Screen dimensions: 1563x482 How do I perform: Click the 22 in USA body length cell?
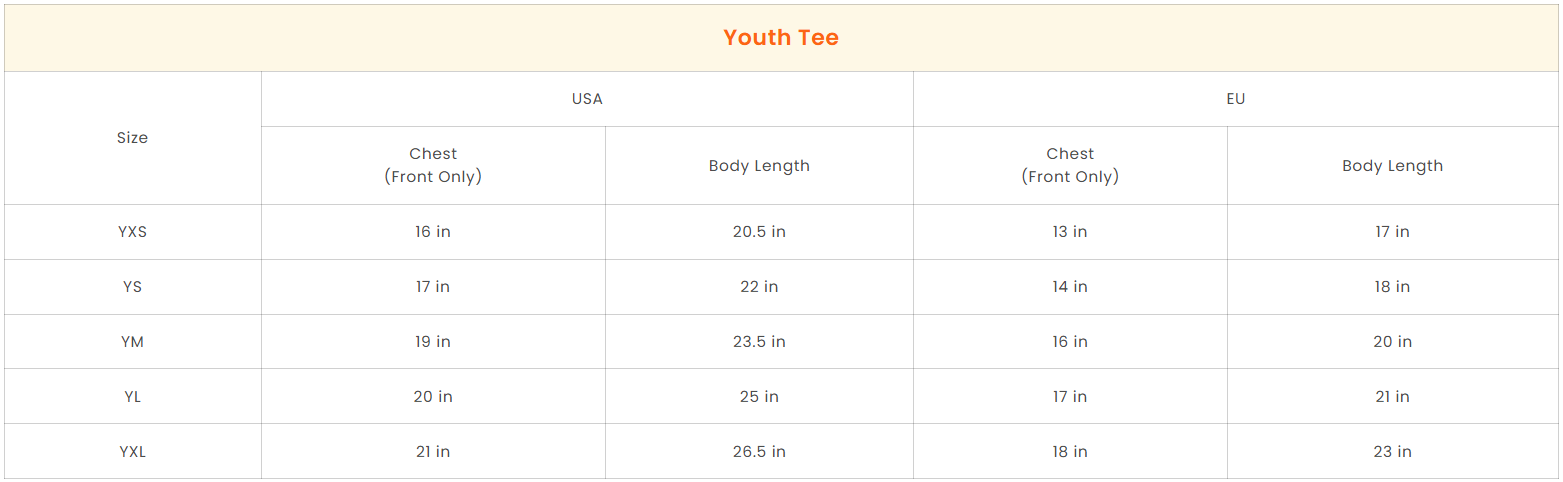click(x=759, y=287)
